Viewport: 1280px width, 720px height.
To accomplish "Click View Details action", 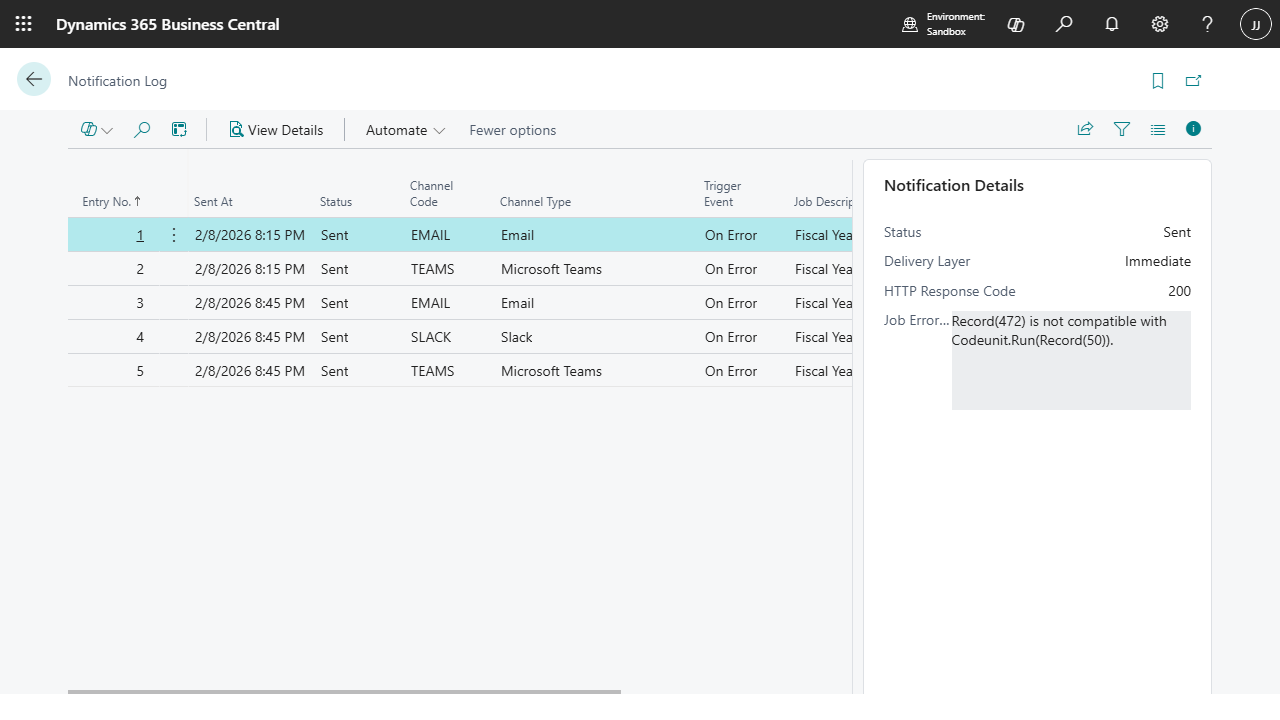I will click(276, 130).
